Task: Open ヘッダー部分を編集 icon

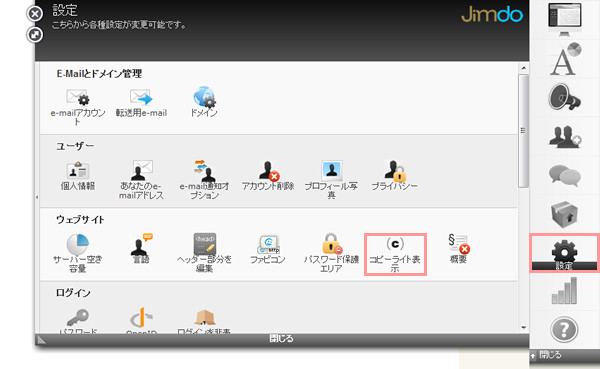Action: click(x=205, y=244)
